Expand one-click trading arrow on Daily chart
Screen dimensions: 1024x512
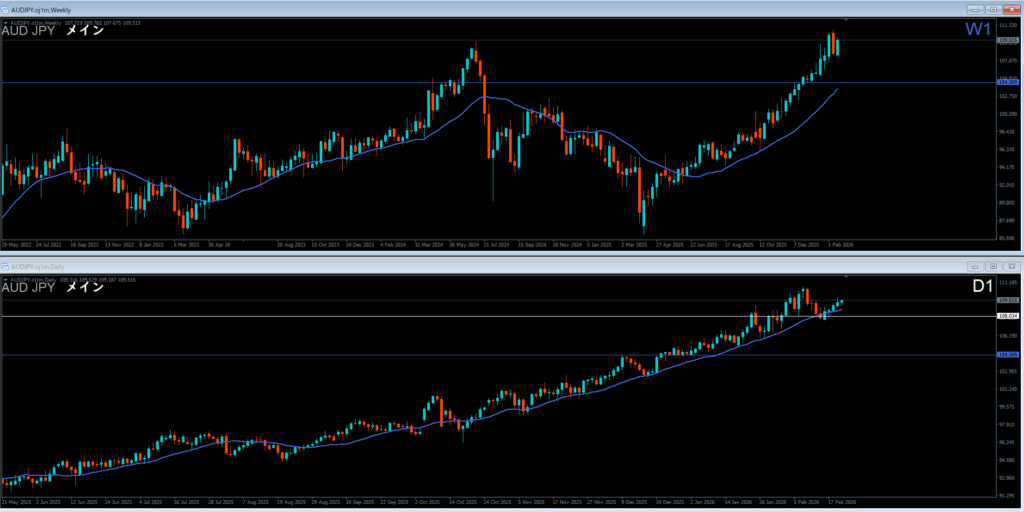4,277
